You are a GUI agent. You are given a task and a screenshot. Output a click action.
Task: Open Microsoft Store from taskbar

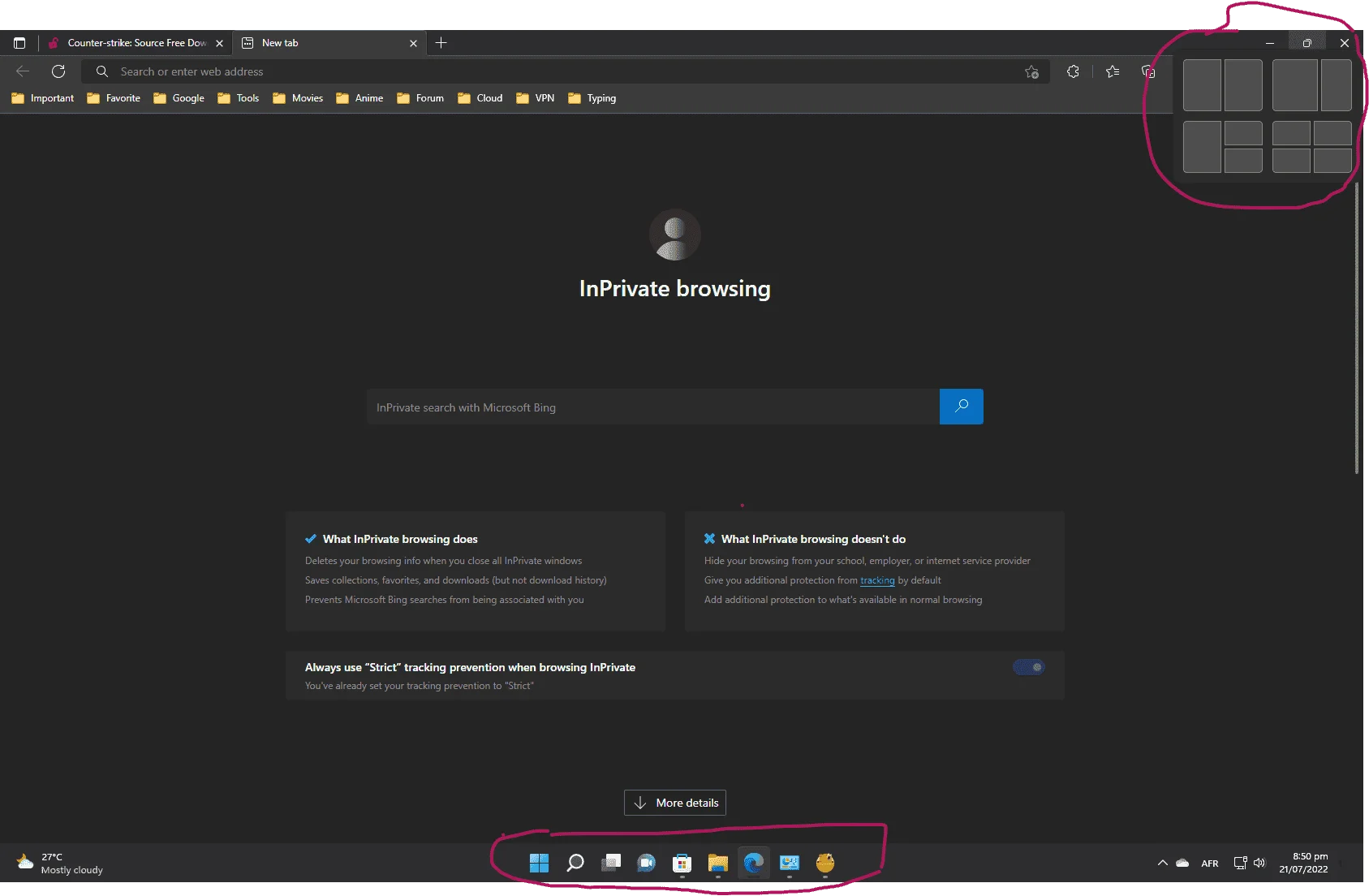682,863
